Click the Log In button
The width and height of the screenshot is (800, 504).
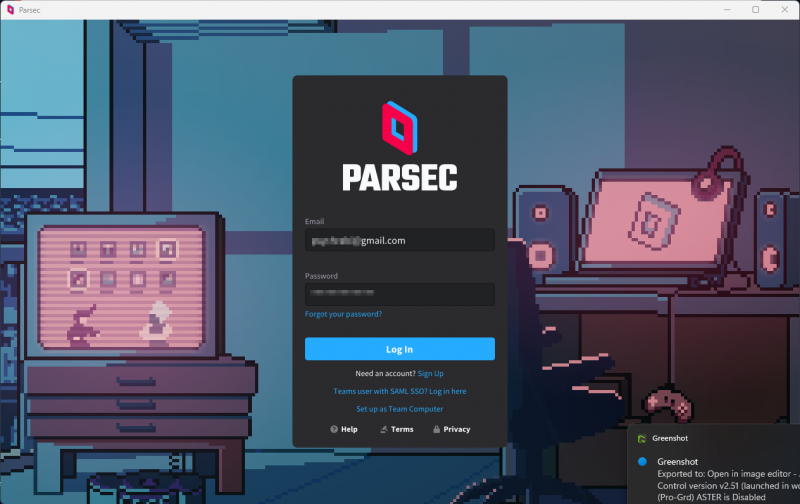click(x=399, y=349)
